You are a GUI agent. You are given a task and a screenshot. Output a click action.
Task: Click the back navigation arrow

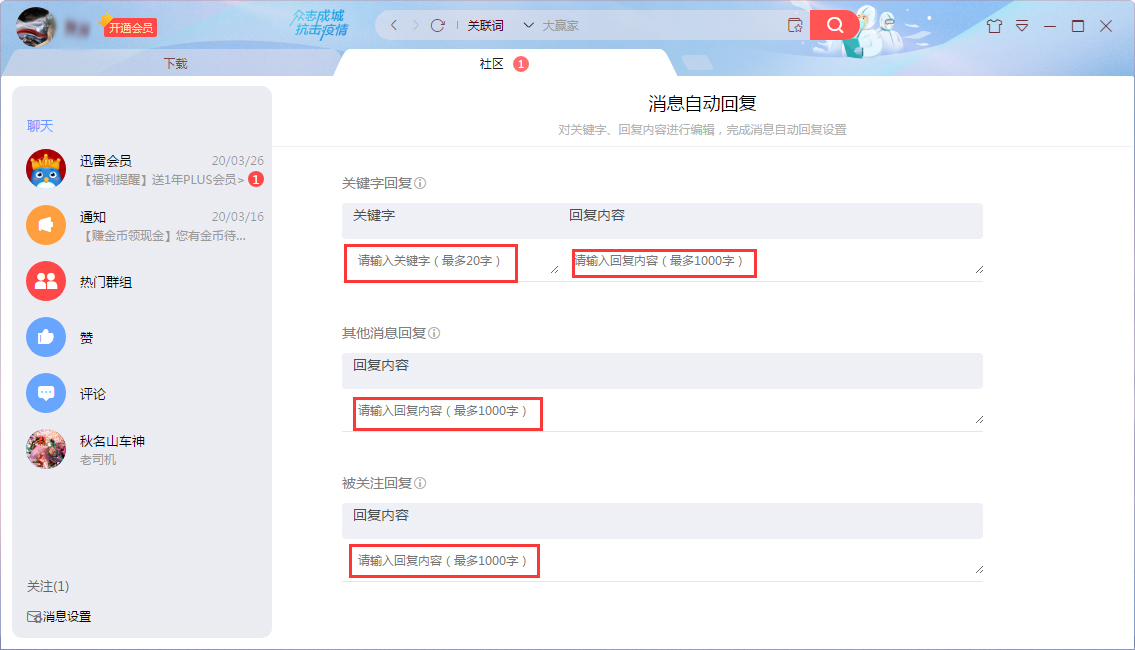(393, 25)
